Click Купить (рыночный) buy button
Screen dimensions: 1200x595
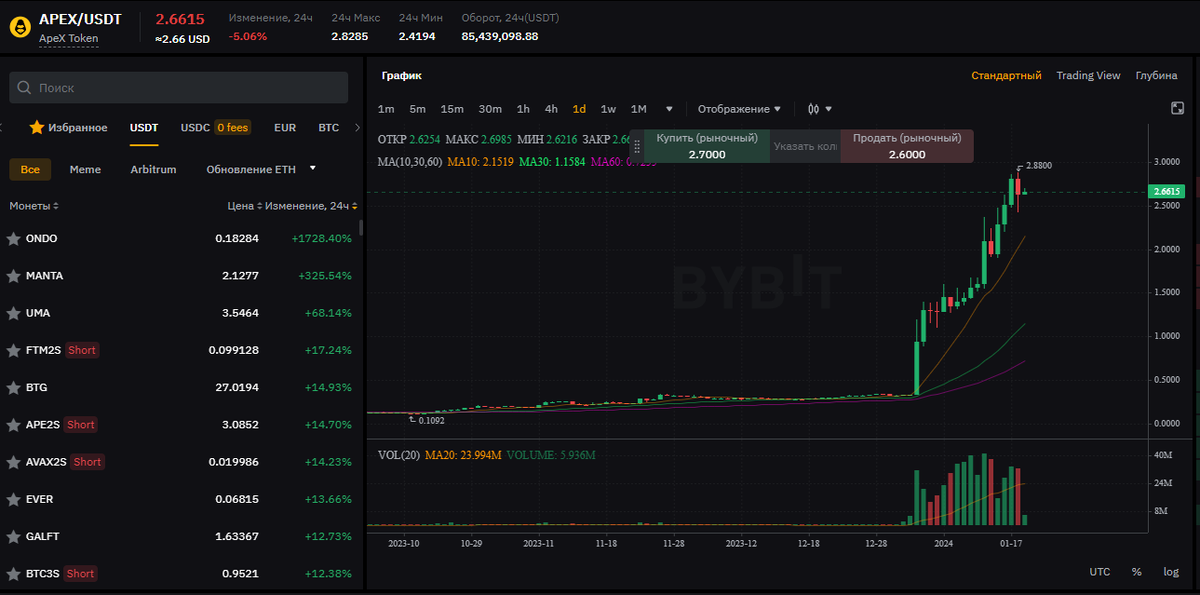(707, 146)
